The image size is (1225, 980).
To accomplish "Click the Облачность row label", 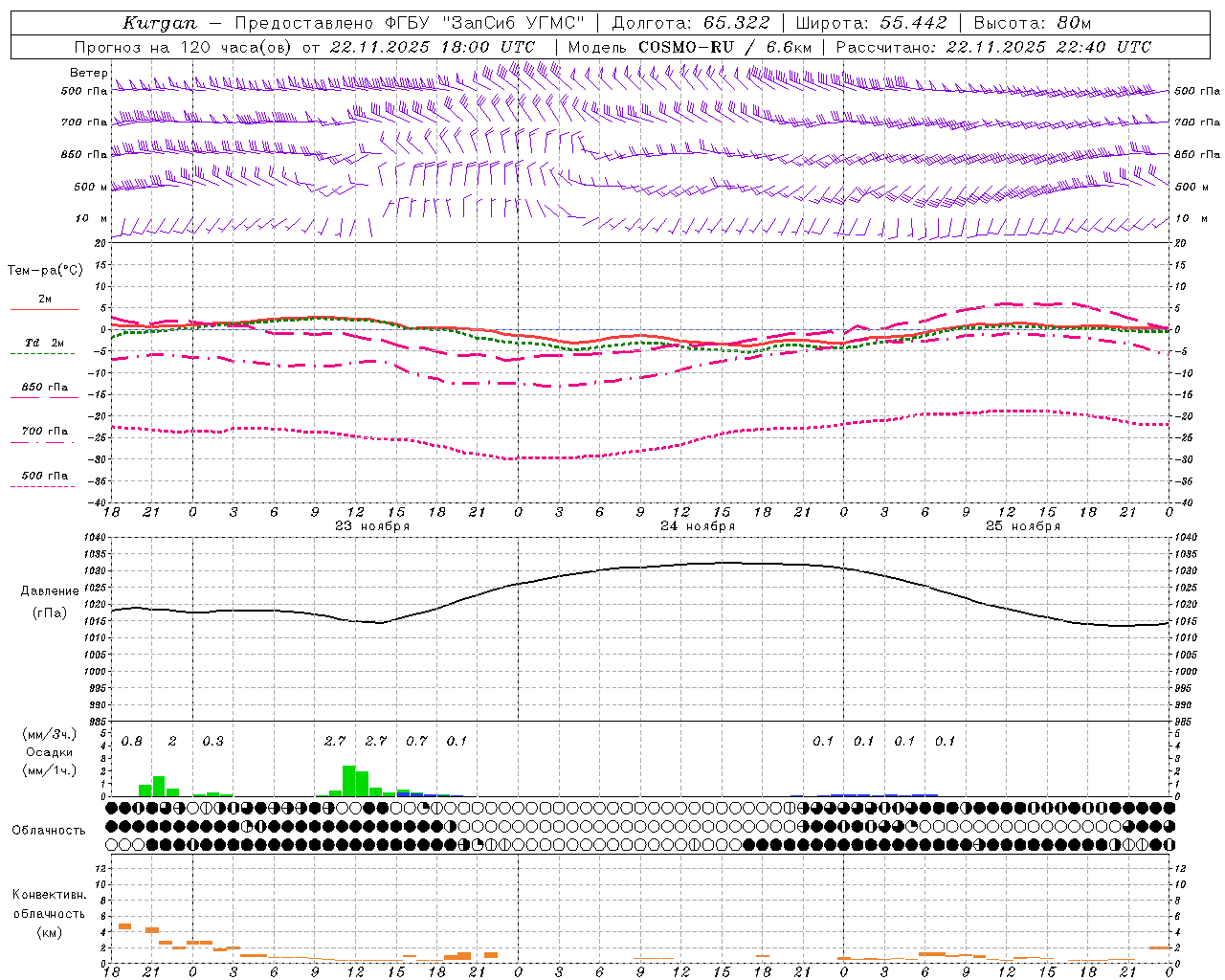I will click(48, 830).
